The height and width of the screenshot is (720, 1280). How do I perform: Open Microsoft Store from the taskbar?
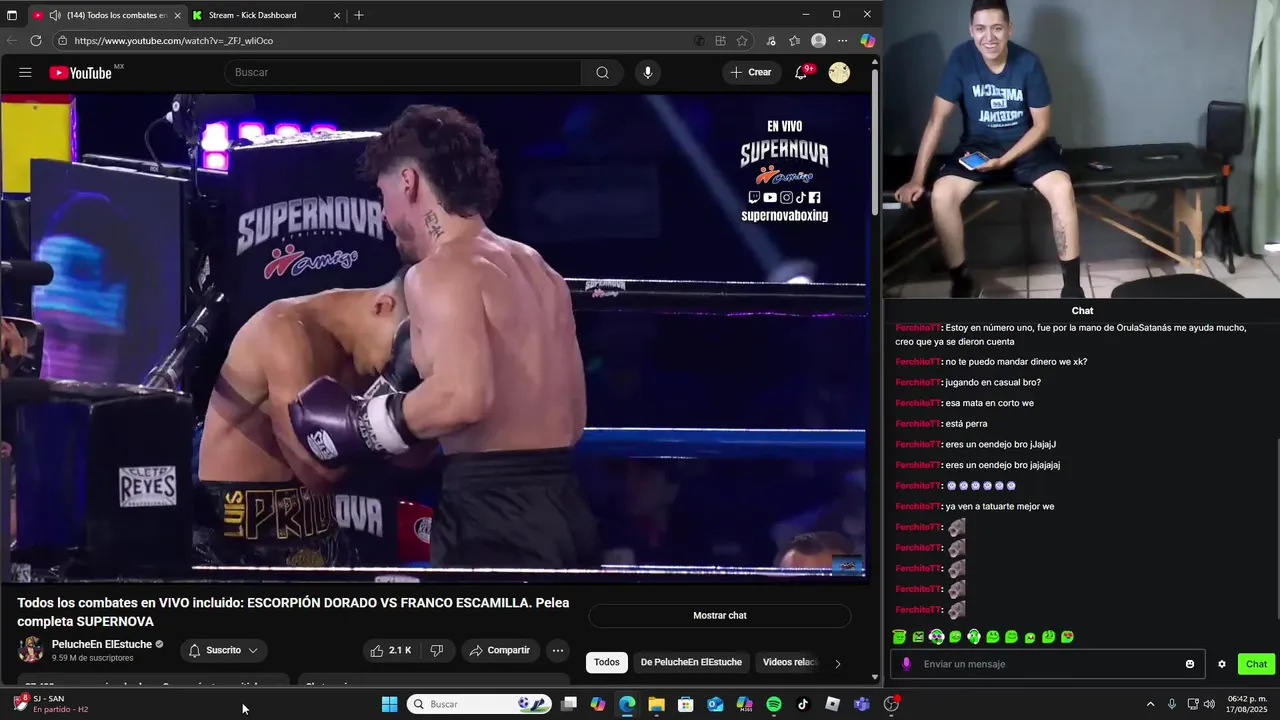click(686, 704)
